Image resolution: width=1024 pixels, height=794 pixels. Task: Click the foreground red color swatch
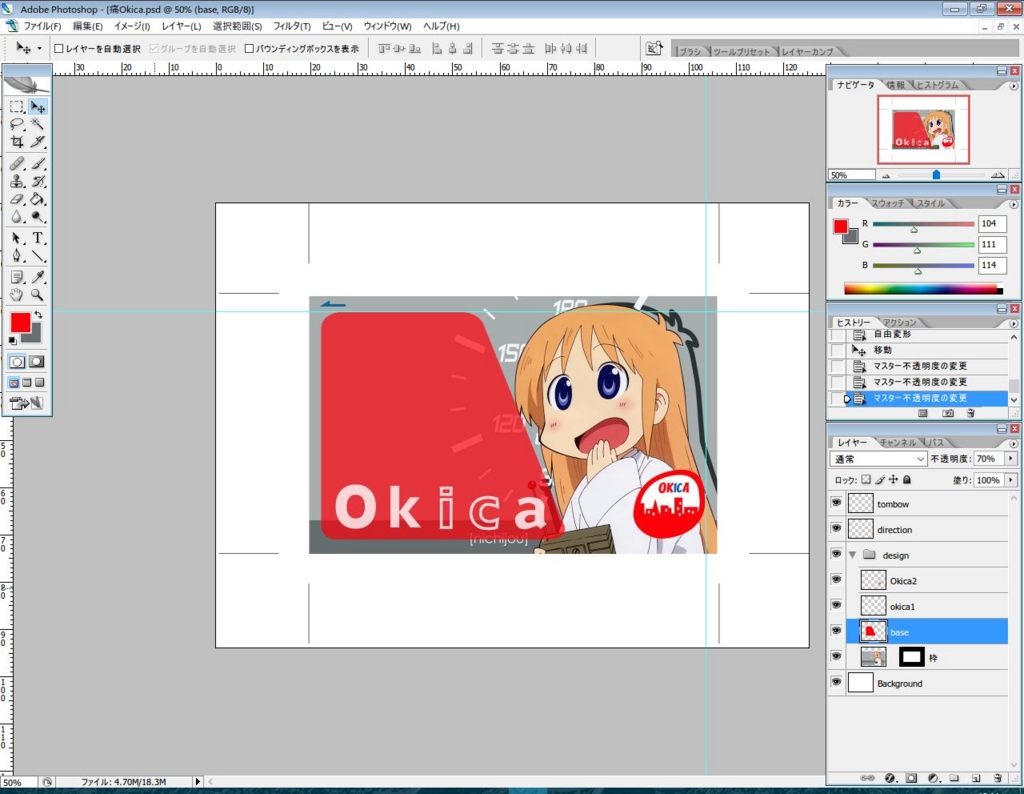coord(19,322)
